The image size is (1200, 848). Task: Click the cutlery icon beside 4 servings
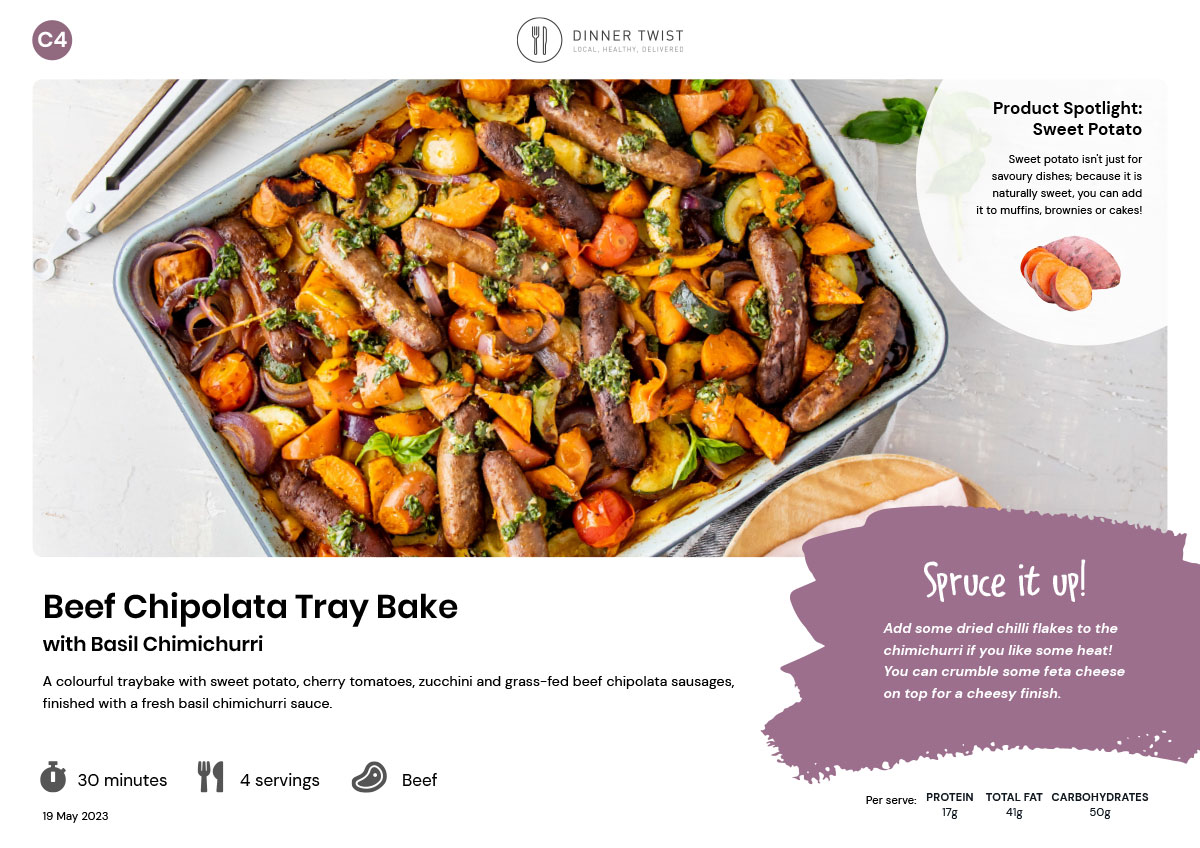[x=211, y=777]
